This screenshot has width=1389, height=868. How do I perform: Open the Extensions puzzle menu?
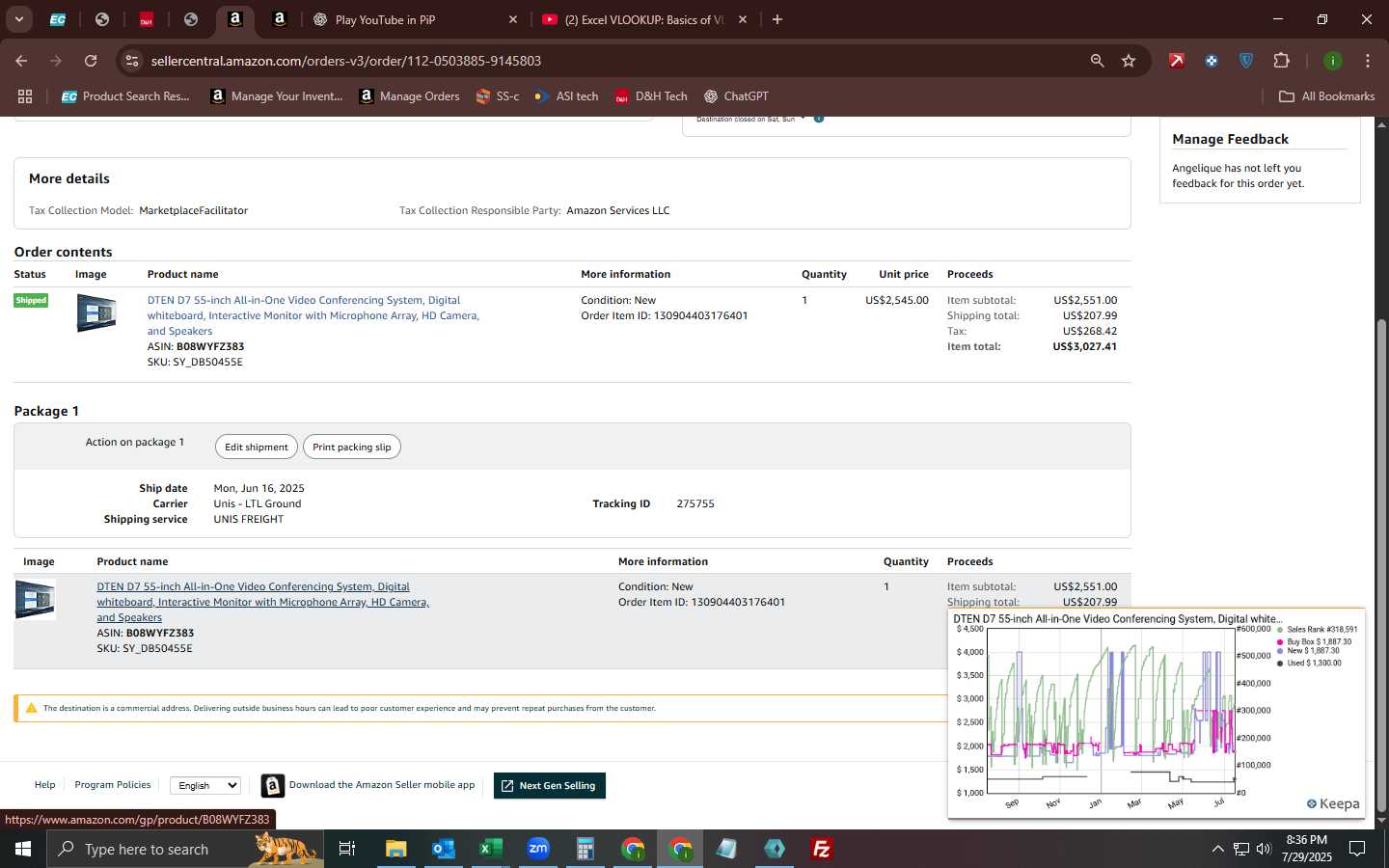tap(1281, 61)
